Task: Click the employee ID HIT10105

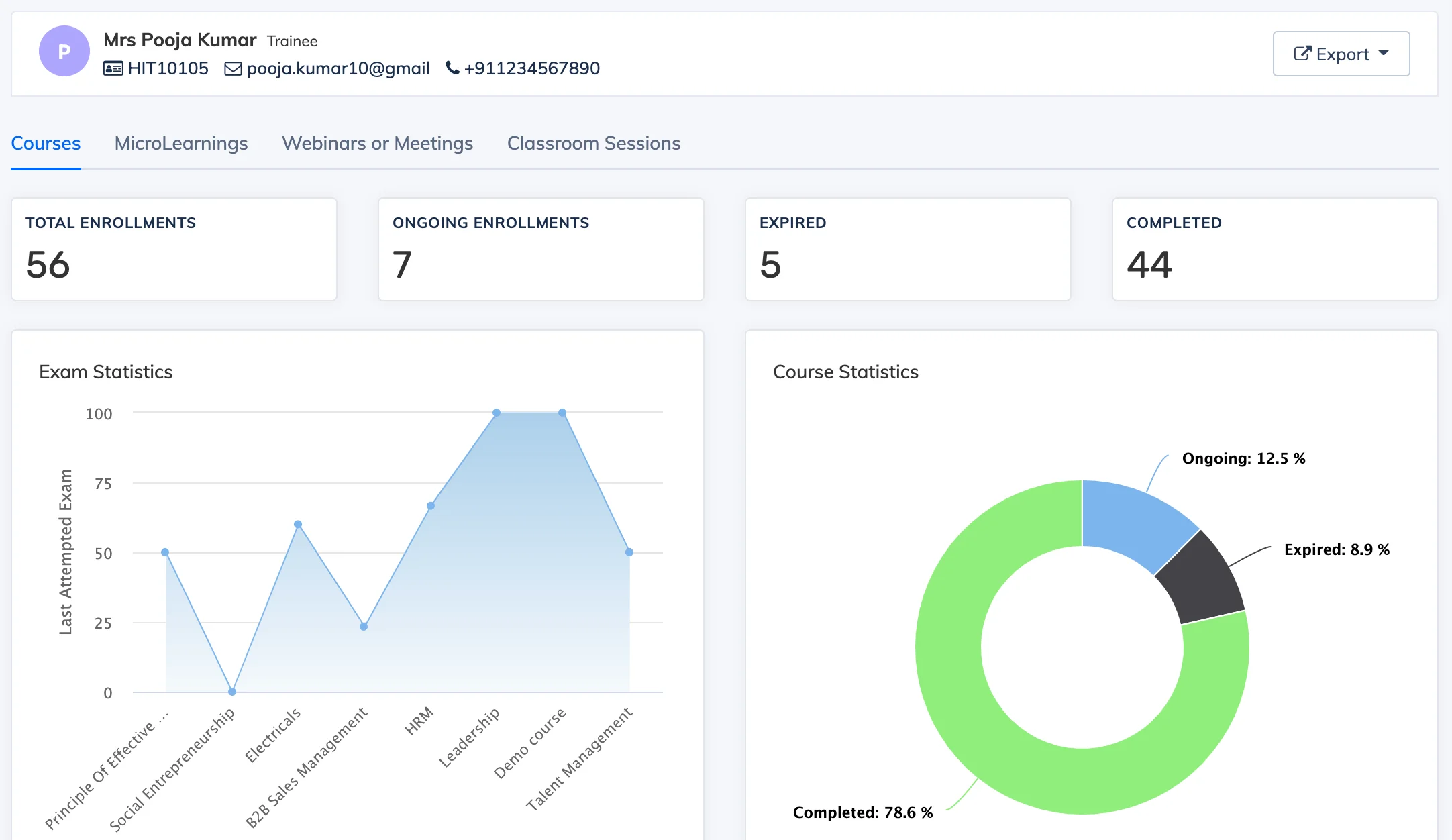Action: (x=168, y=68)
